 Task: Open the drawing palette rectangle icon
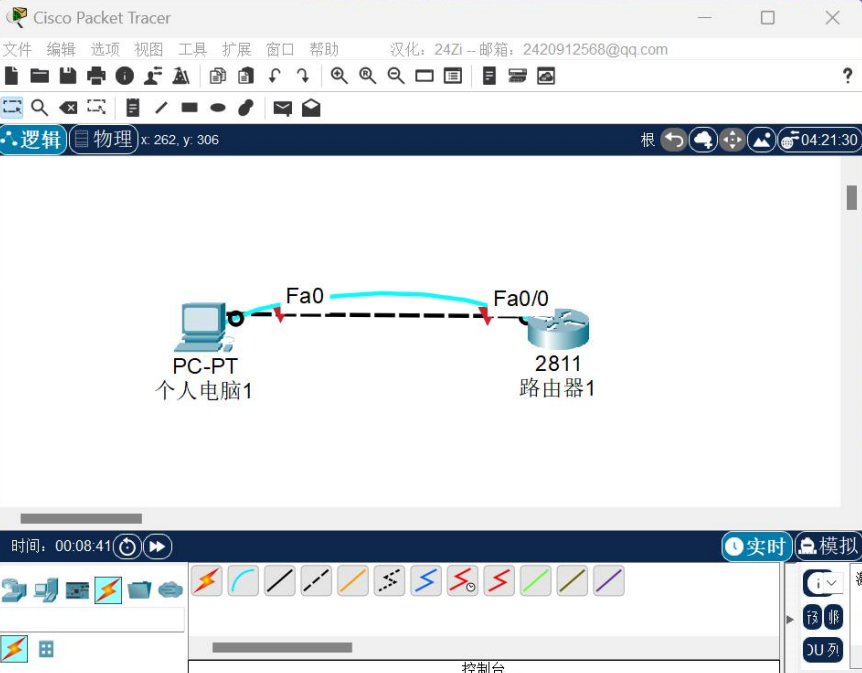424,76
